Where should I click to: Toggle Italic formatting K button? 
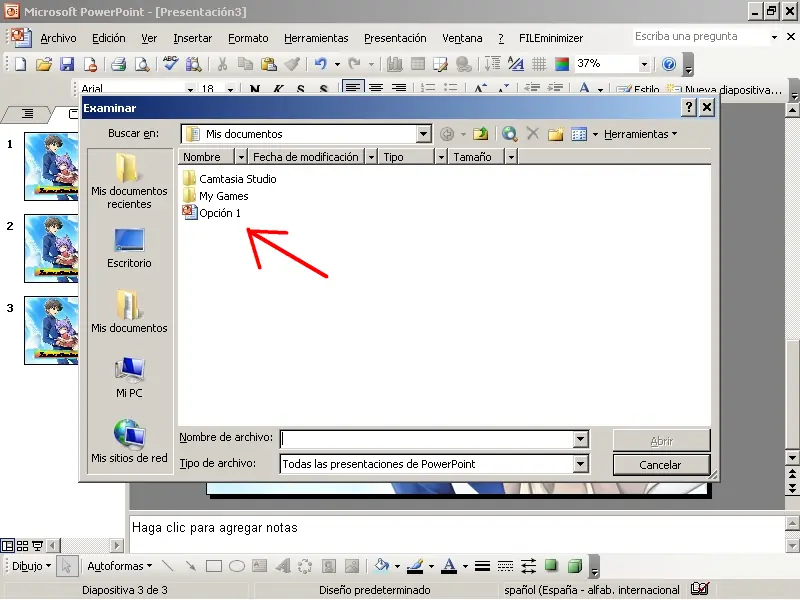278,89
